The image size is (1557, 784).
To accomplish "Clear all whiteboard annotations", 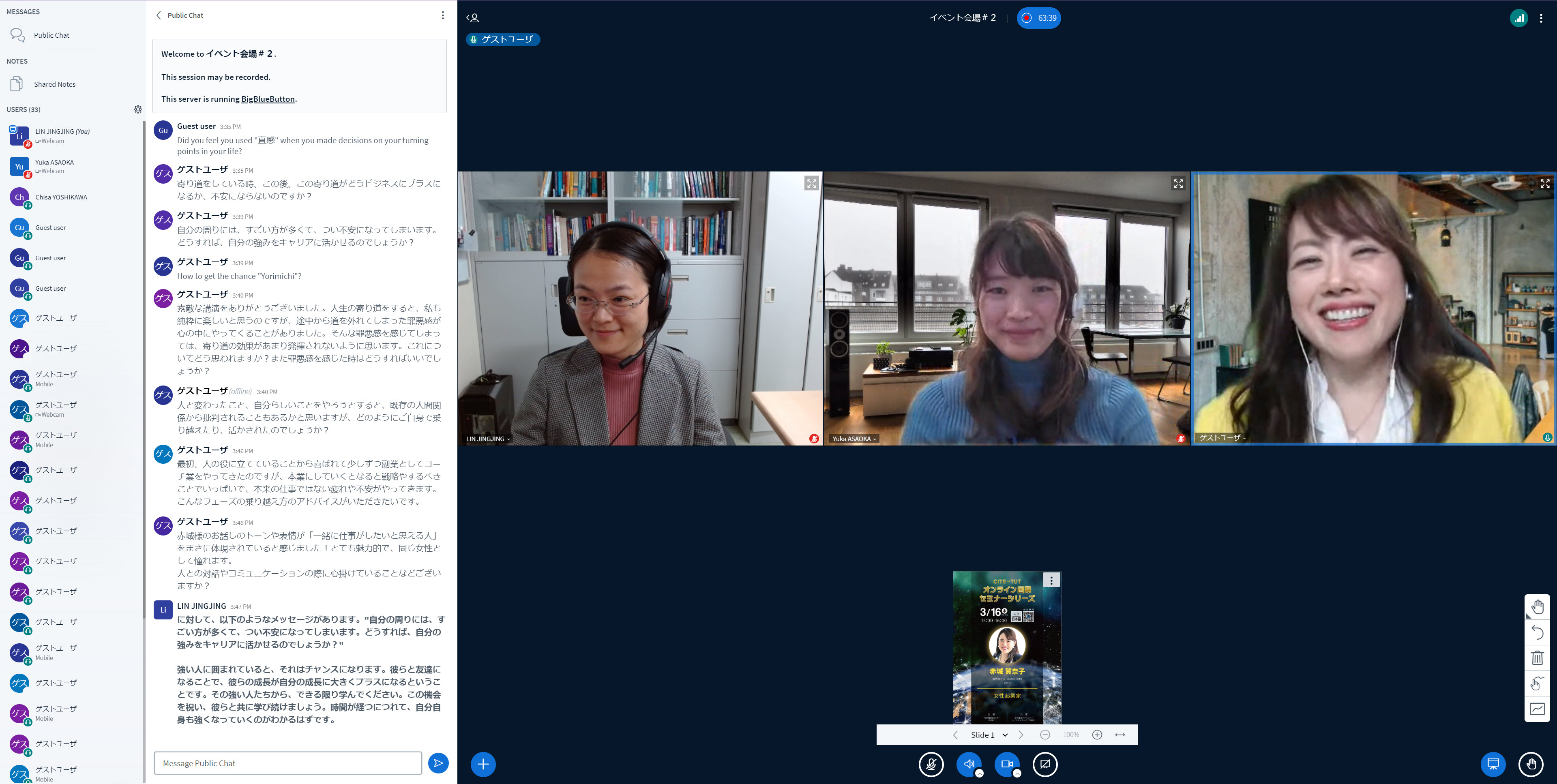I will coord(1537,658).
